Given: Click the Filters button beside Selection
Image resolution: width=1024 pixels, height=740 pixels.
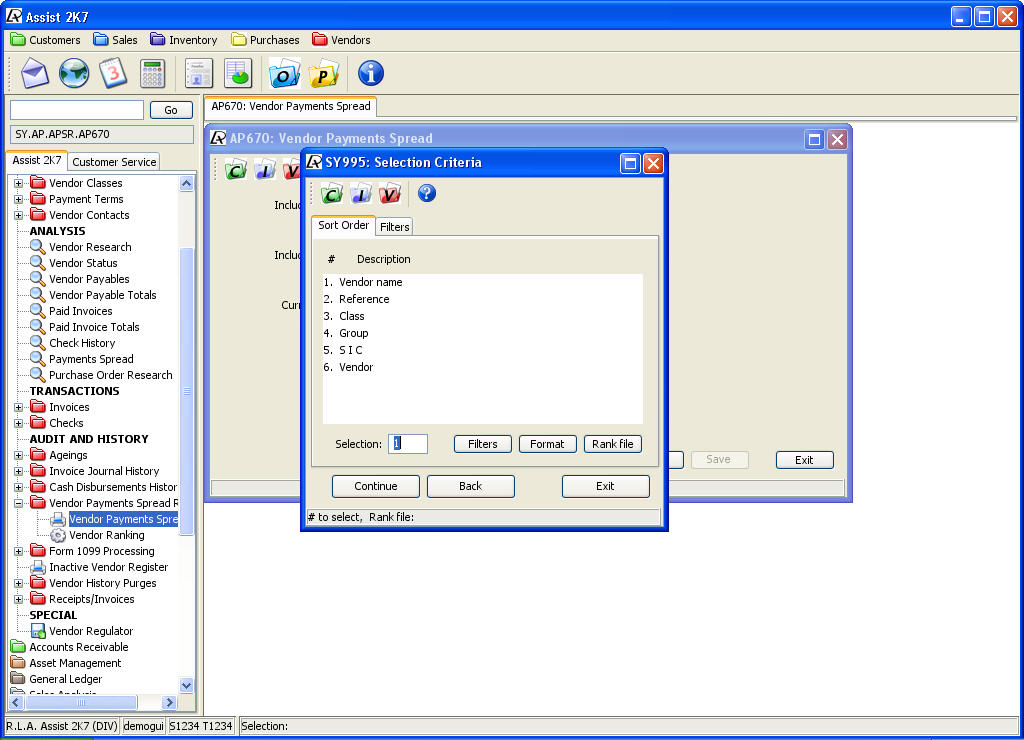Looking at the screenshot, I should point(483,444).
